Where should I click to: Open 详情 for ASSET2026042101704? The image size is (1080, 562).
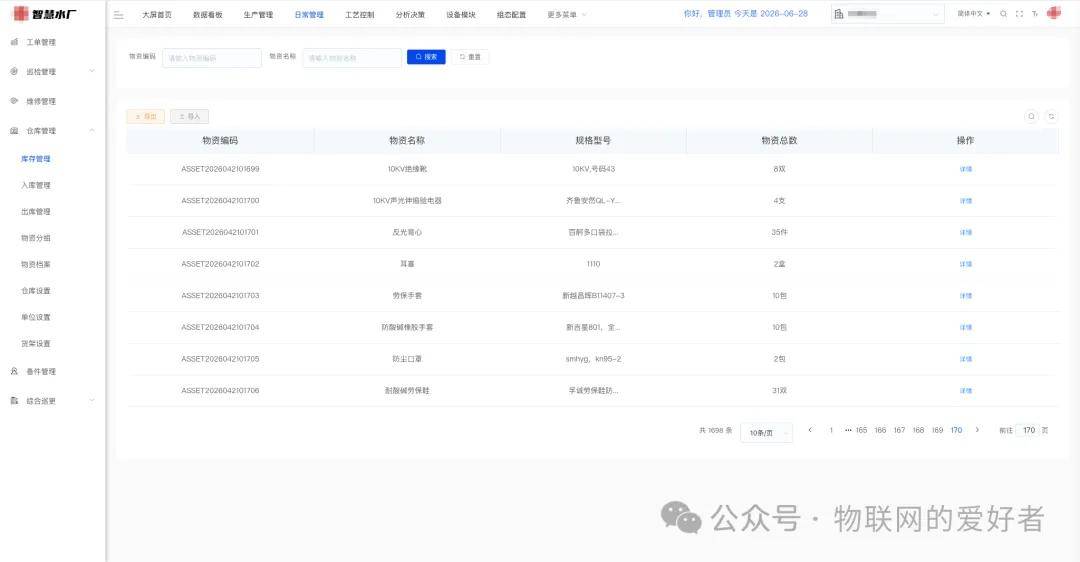(x=966, y=327)
